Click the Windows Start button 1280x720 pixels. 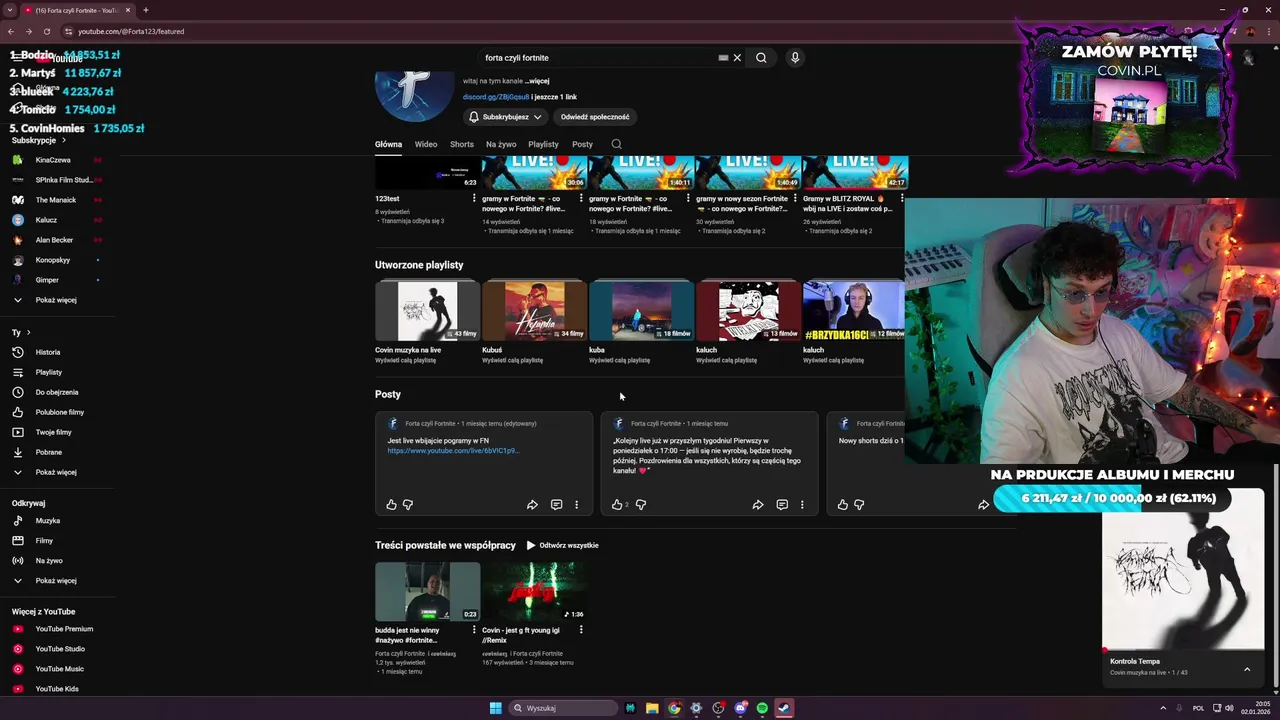(x=495, y=708)
